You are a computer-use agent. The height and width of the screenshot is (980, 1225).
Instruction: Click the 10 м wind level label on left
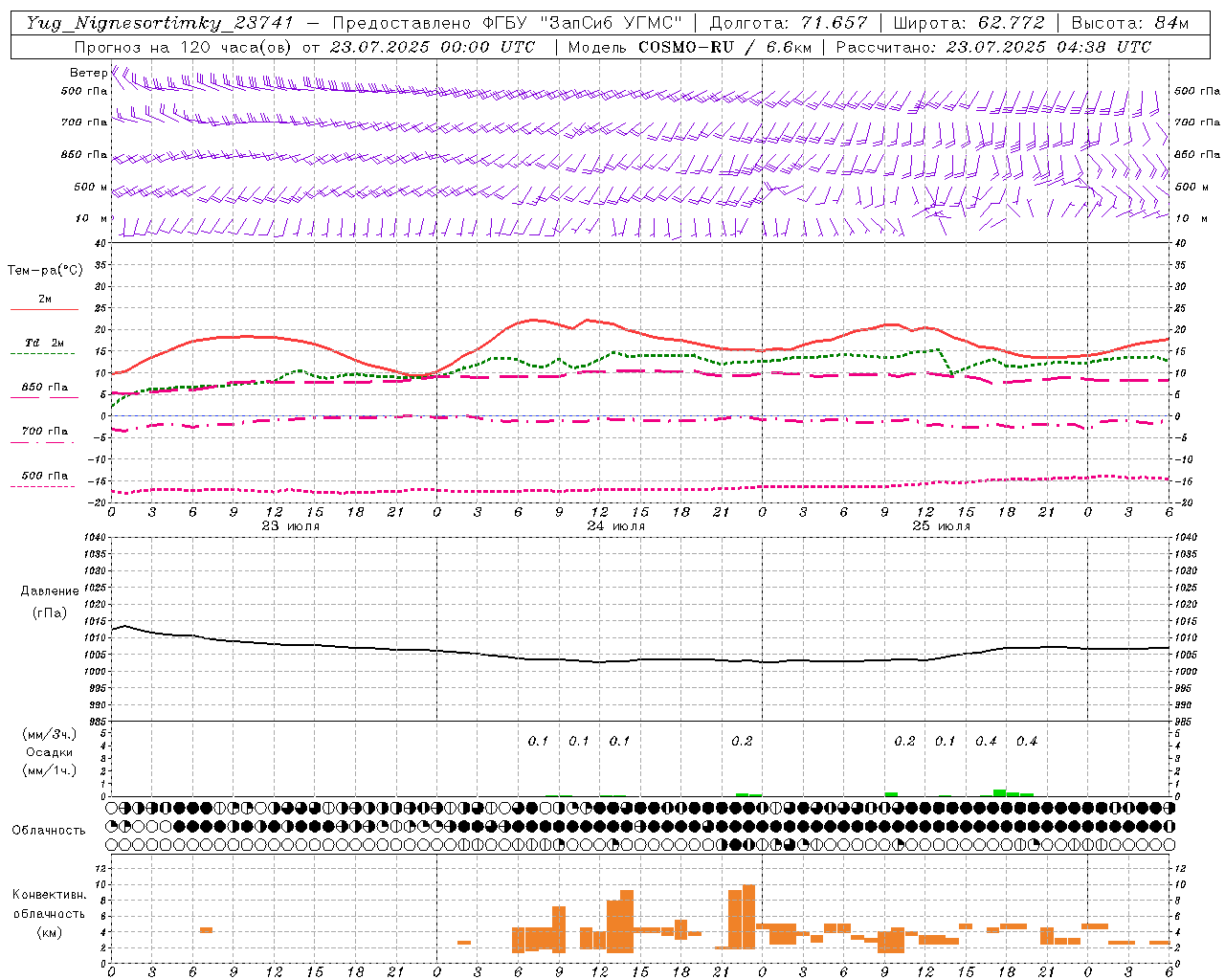tap(91, 218)
